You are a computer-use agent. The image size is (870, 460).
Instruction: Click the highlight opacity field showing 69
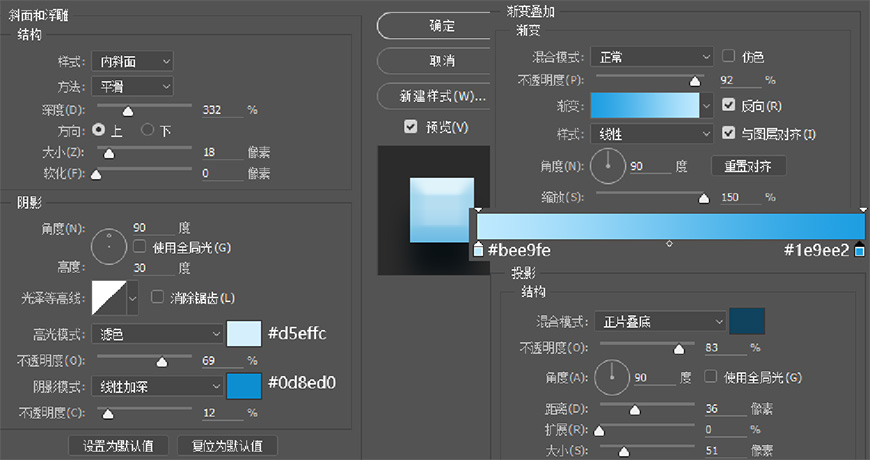tap(222, 361)
